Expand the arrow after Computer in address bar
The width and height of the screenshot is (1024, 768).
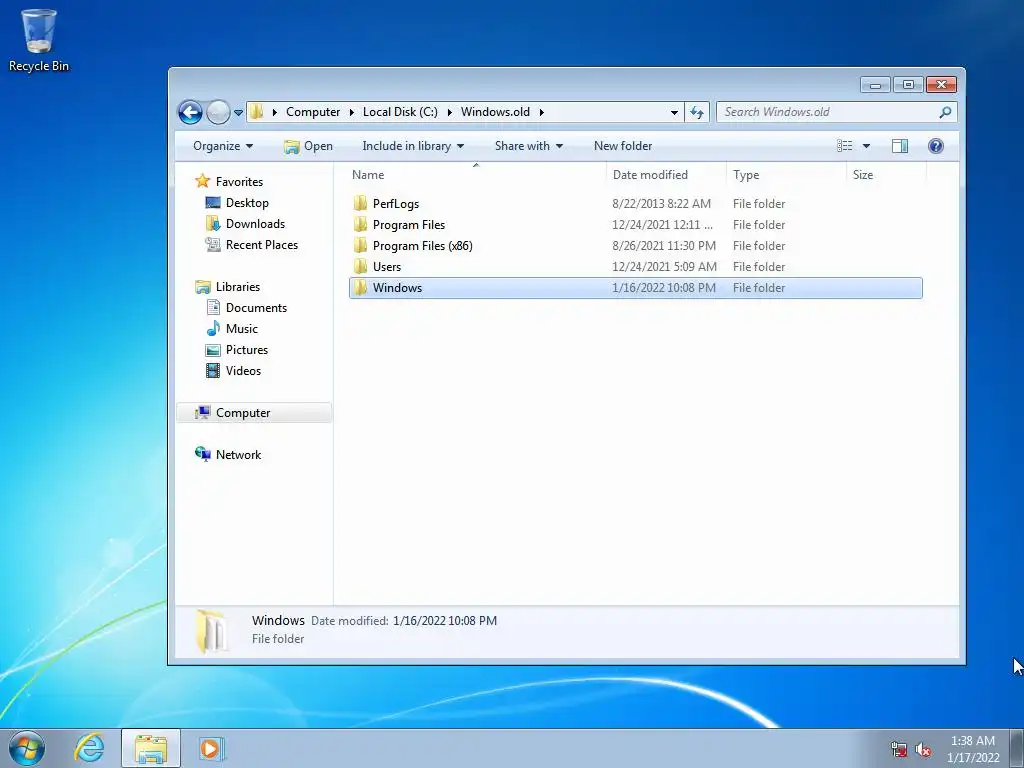[x=351, y=112]
